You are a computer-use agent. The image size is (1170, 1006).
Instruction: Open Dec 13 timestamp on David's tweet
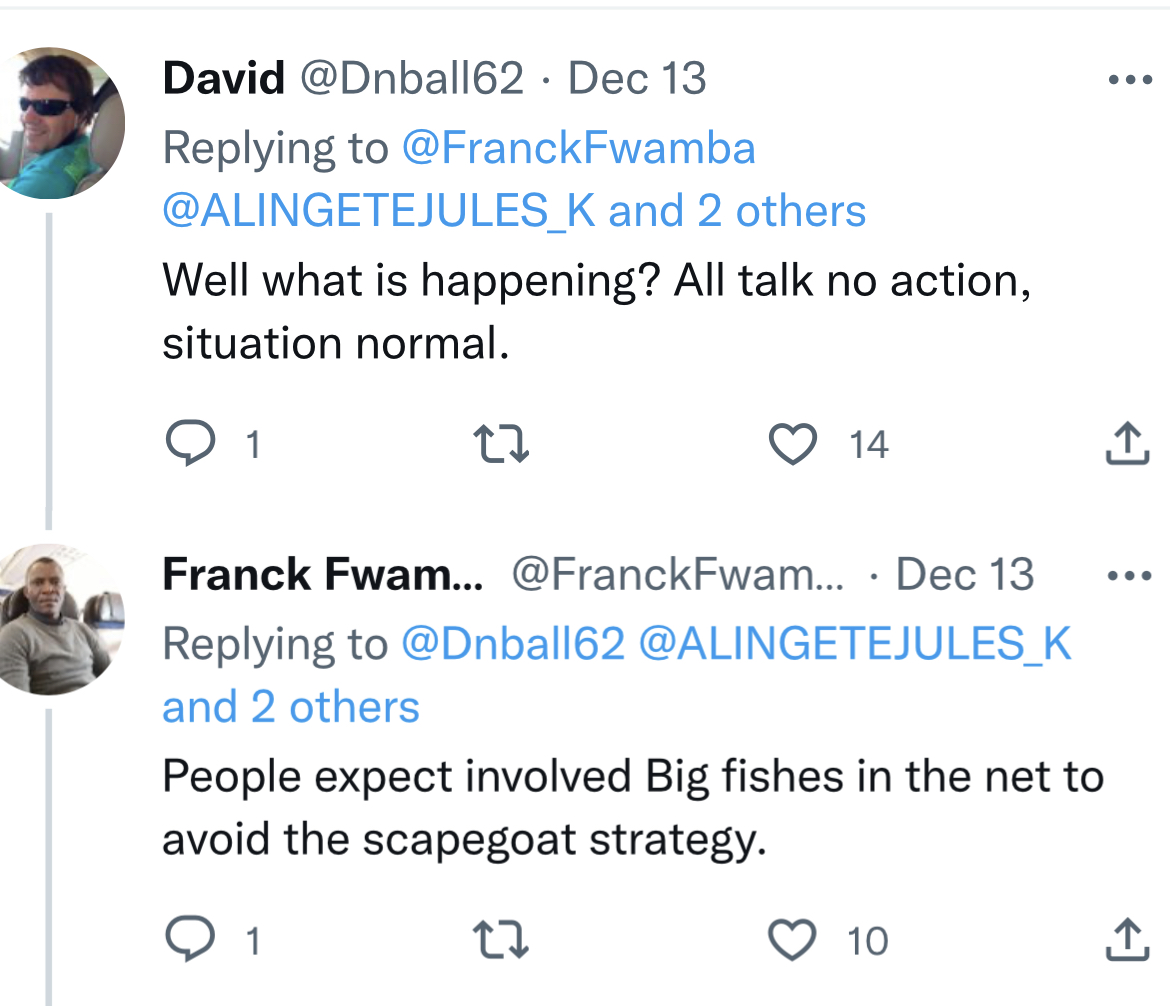click(636, 78)
